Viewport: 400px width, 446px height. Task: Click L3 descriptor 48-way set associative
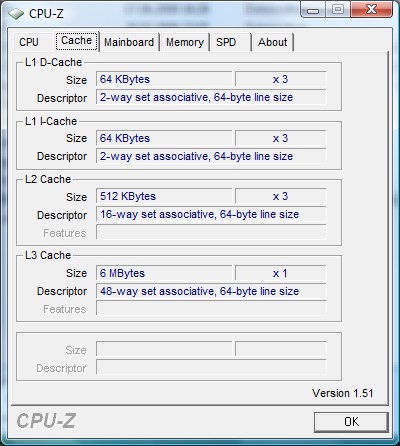[x=211, y=291]
